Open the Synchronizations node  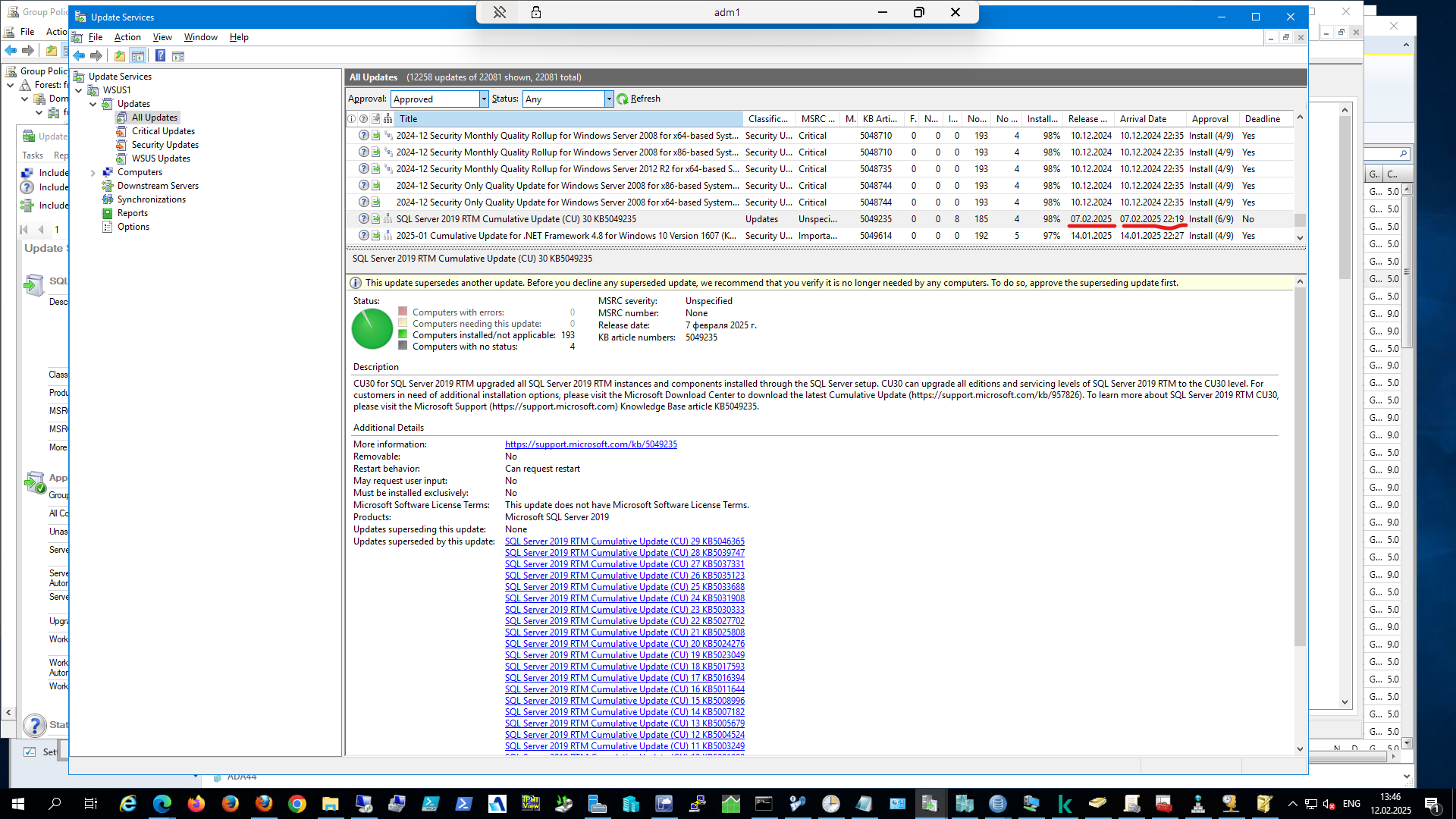pyautogui.click(x=151, y=199)
